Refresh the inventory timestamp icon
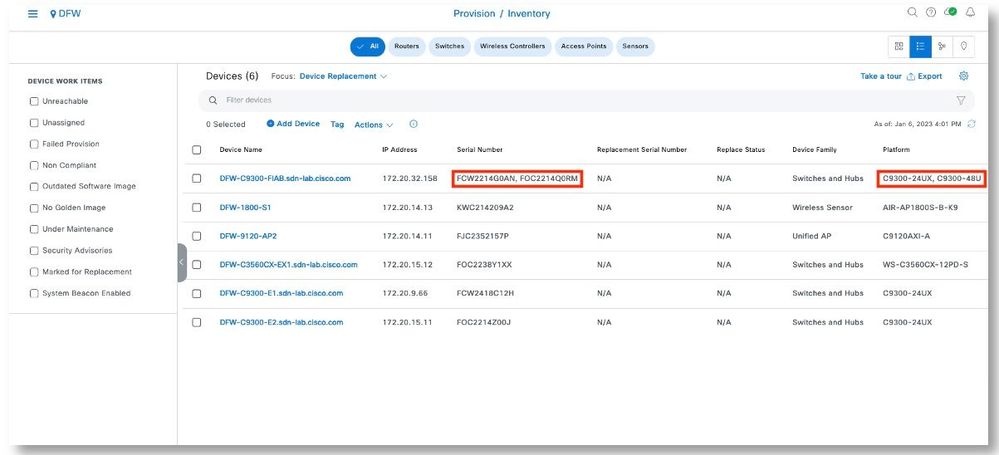Image resolution: width=999 pixels, height=455 pixels. 972,124
